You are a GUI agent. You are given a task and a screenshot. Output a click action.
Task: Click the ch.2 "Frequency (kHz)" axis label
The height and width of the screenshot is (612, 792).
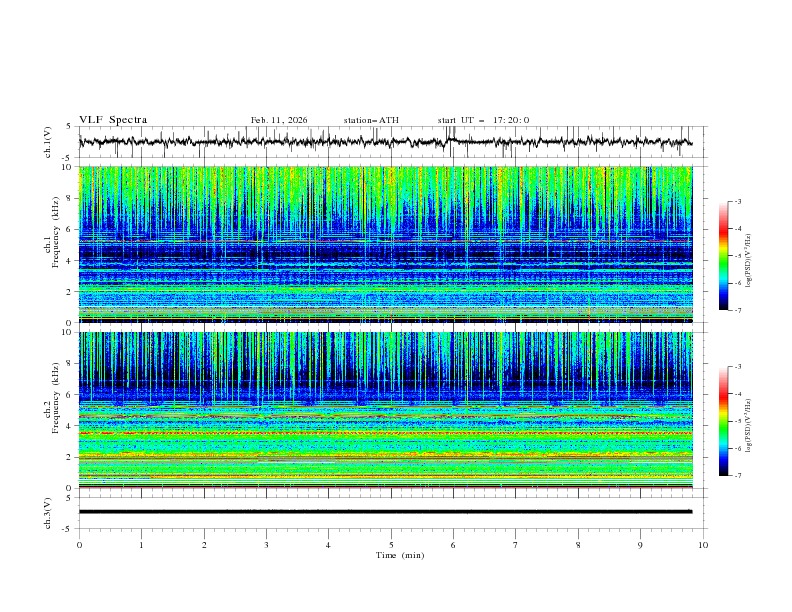(x=55, y=397)
